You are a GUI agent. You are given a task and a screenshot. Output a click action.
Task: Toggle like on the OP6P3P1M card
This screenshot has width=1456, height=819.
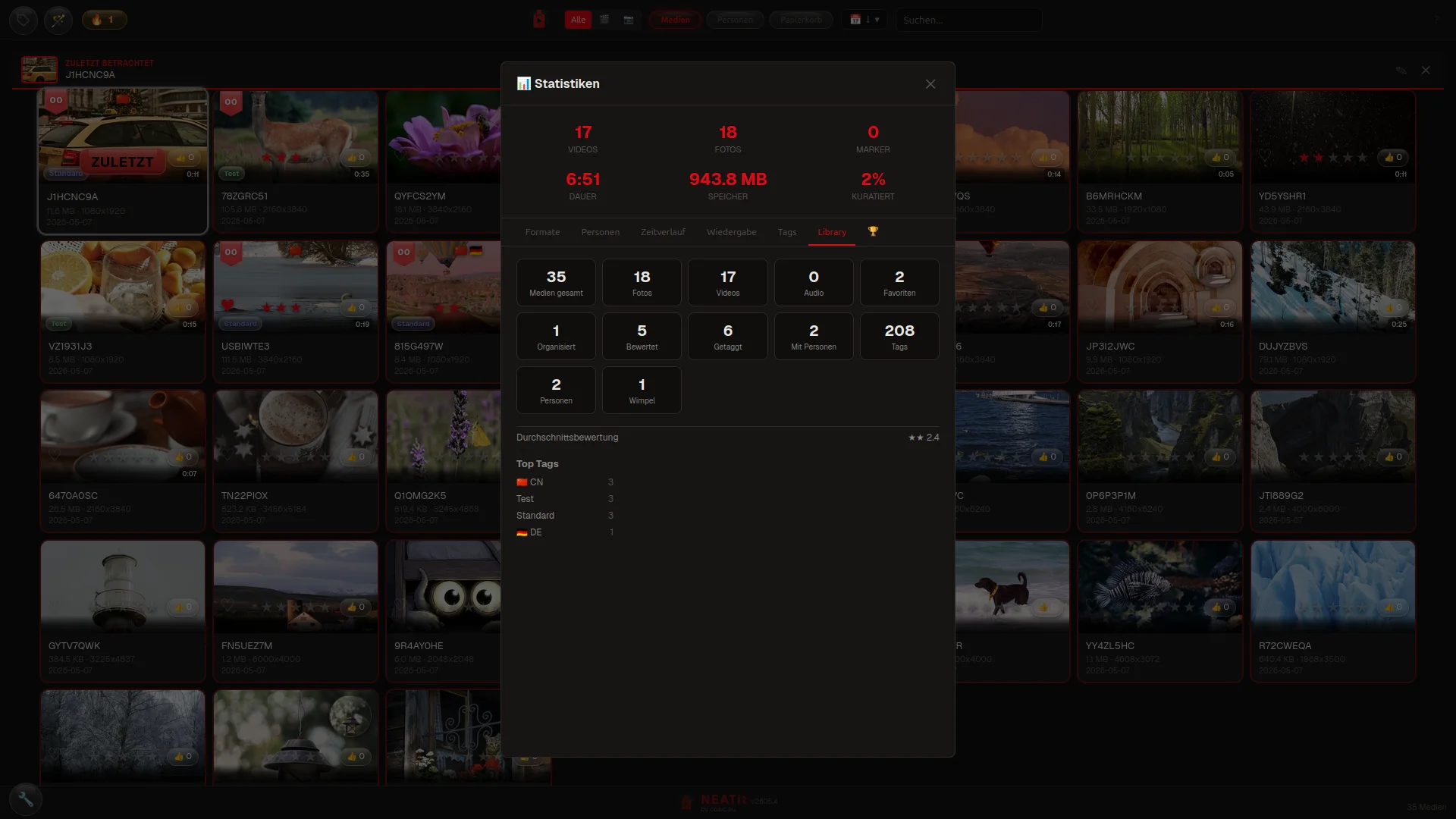click(x=1220, y=457)
